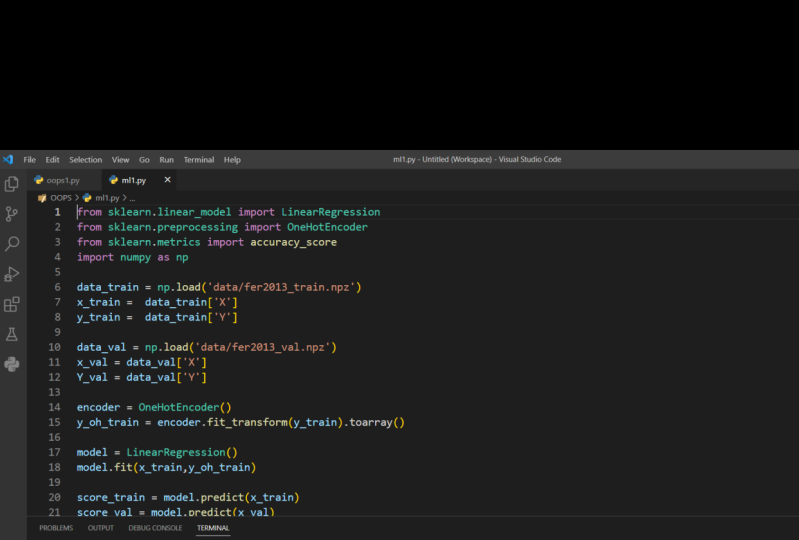Click on 'accuracy_score' in line 3
Viewport: 799px width, 540px height.
click(294, 242)
